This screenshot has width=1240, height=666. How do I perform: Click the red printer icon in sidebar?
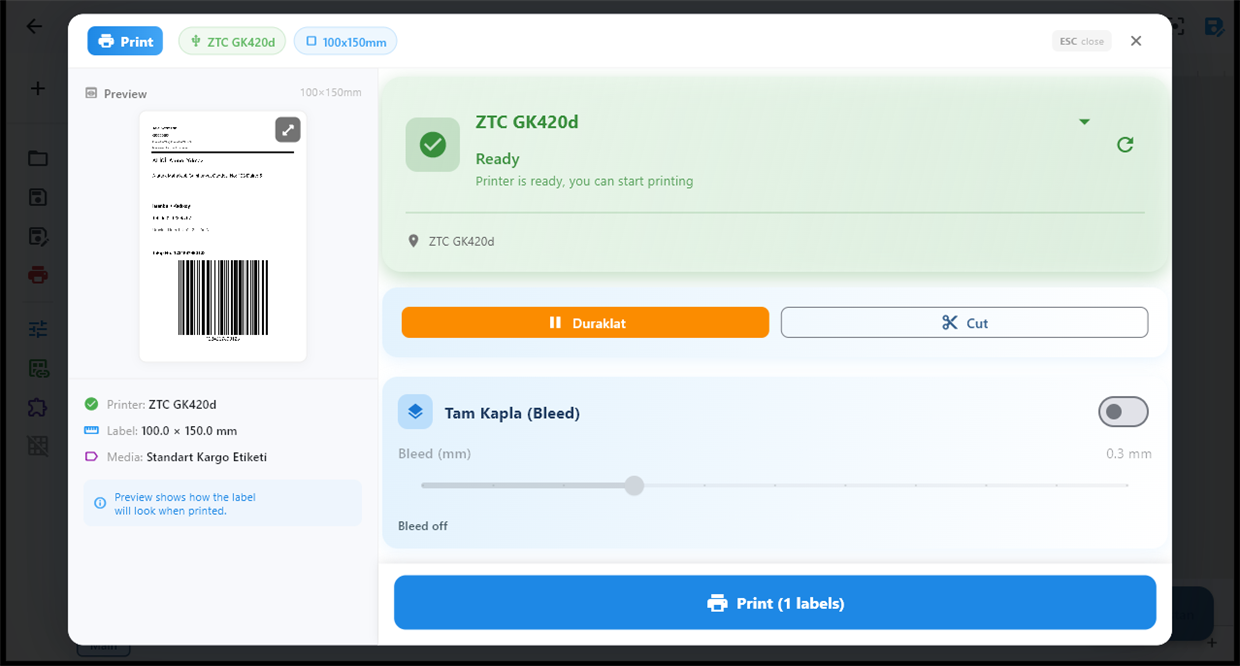tap(38, 275)
